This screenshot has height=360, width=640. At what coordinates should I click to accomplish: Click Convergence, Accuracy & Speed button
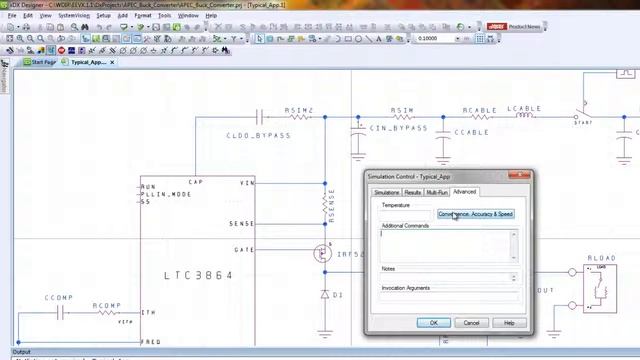point(476,214)
